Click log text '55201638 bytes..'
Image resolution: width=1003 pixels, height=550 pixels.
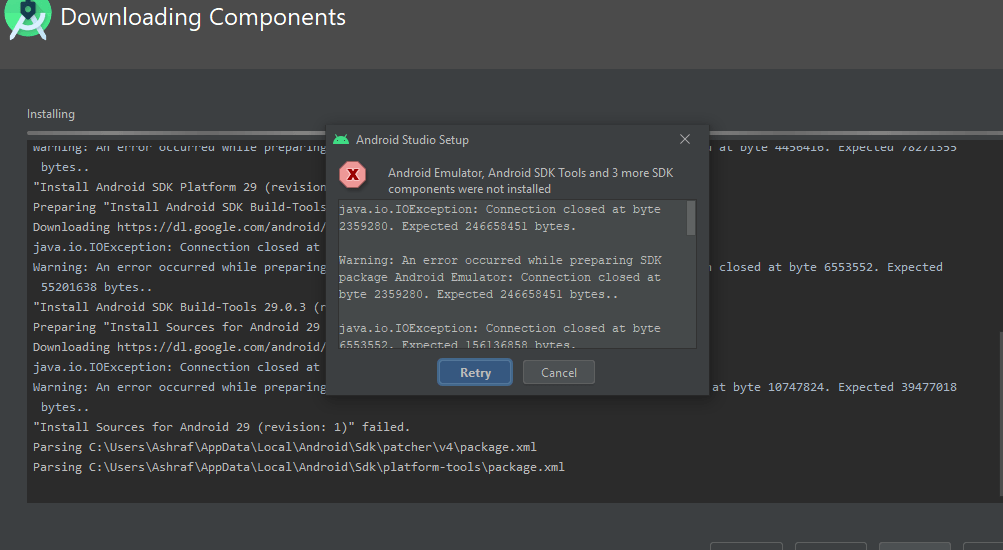pos(96,287)
